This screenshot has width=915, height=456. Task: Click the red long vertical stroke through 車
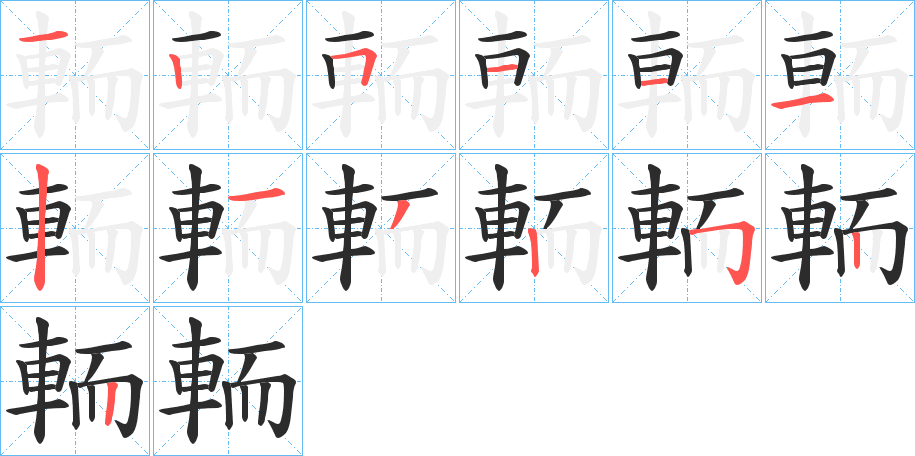(x=40, y=227)
